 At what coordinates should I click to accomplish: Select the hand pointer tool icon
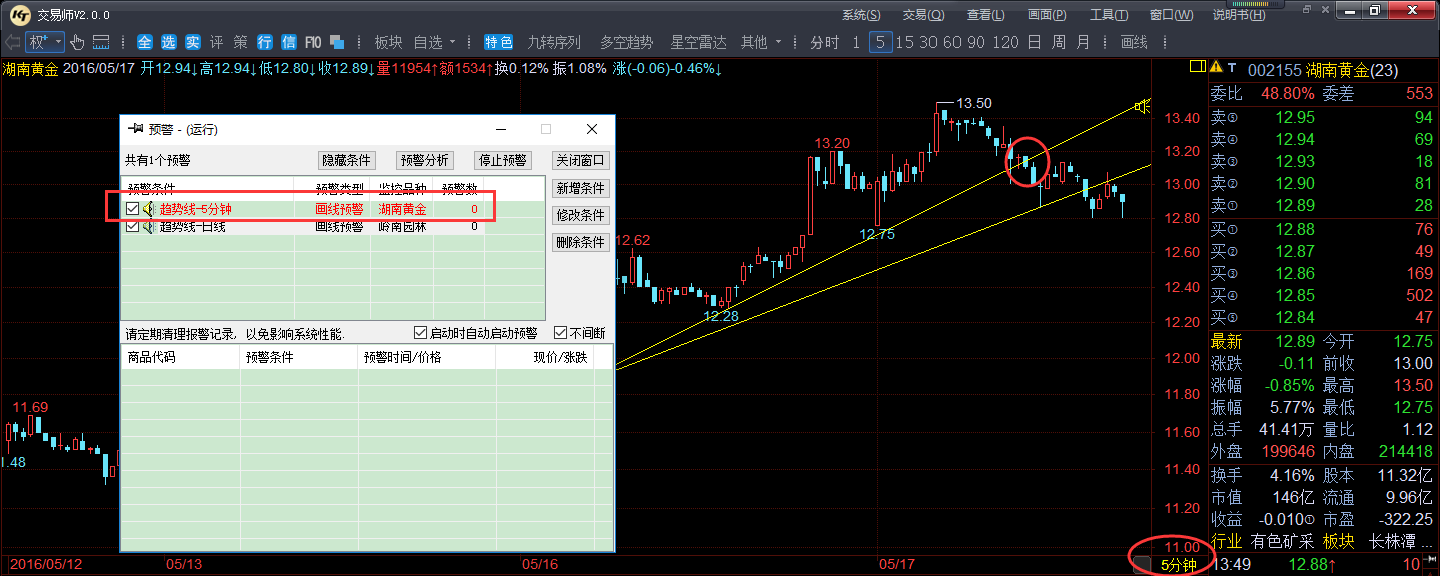(77, 42)
